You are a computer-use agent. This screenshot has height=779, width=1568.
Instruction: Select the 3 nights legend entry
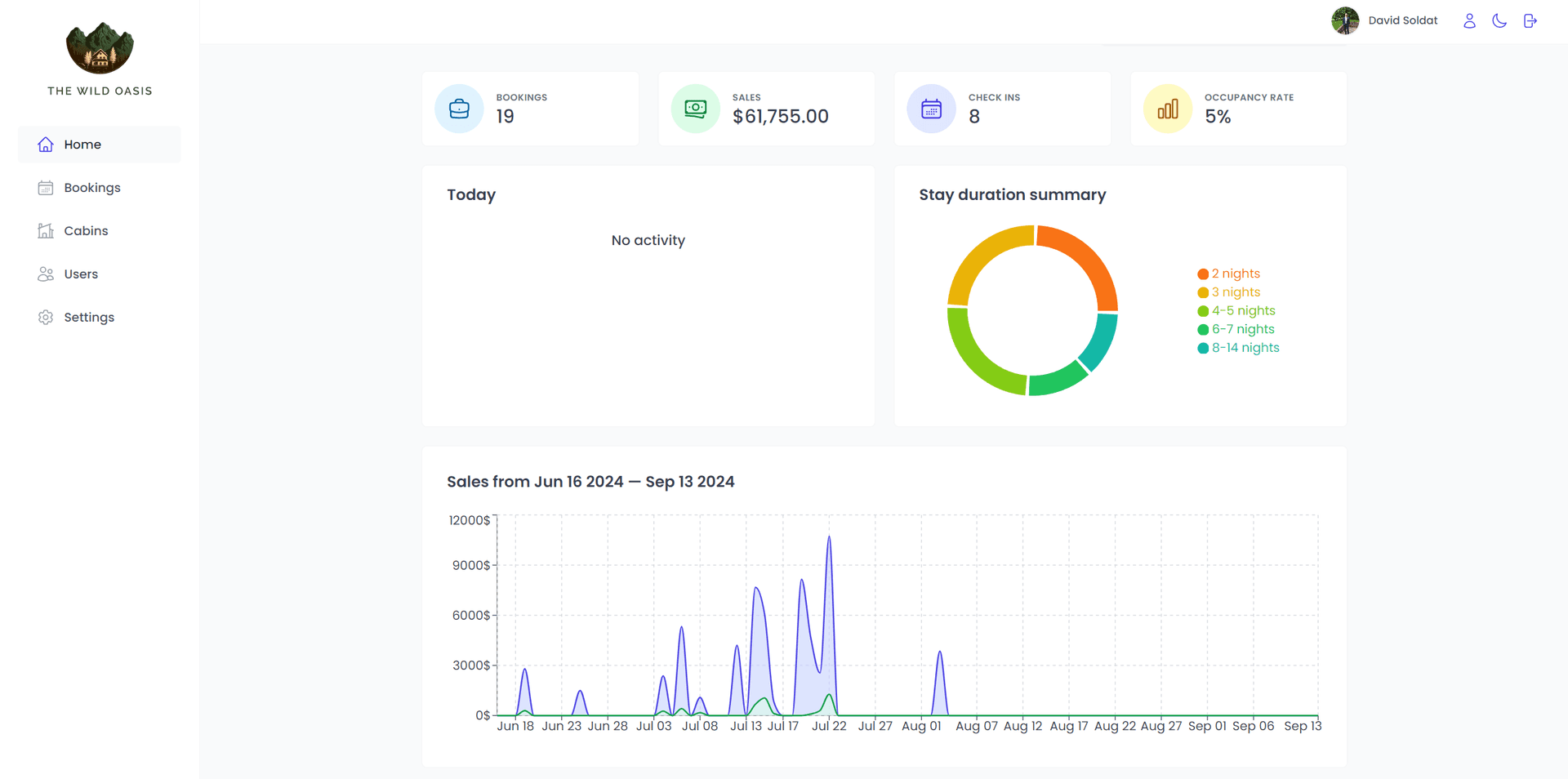pos(1236,292)
